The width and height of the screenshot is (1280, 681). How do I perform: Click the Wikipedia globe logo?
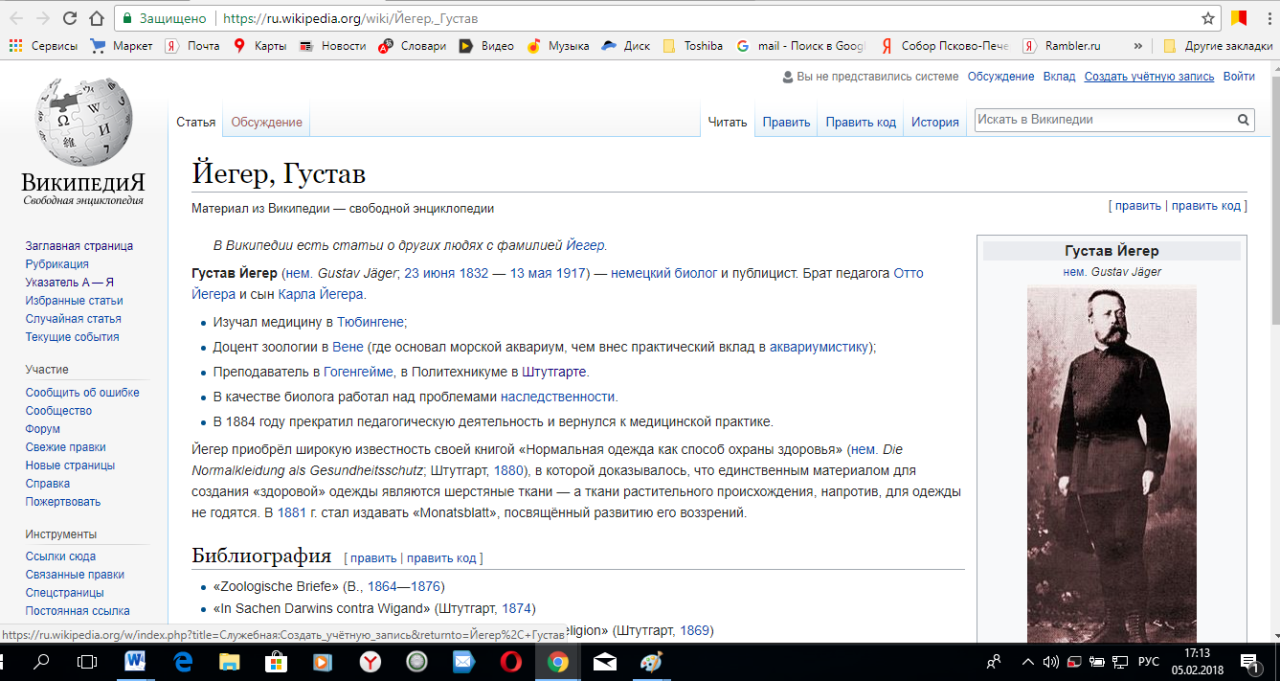click(x=83, y=122)
